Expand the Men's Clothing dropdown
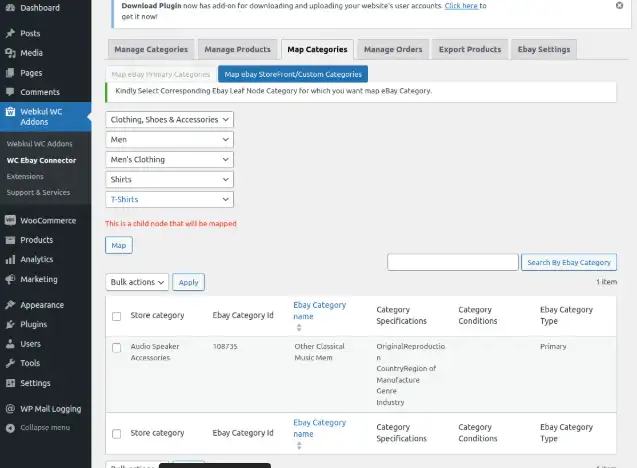This screenshot has height=468, width=637. 169,159
